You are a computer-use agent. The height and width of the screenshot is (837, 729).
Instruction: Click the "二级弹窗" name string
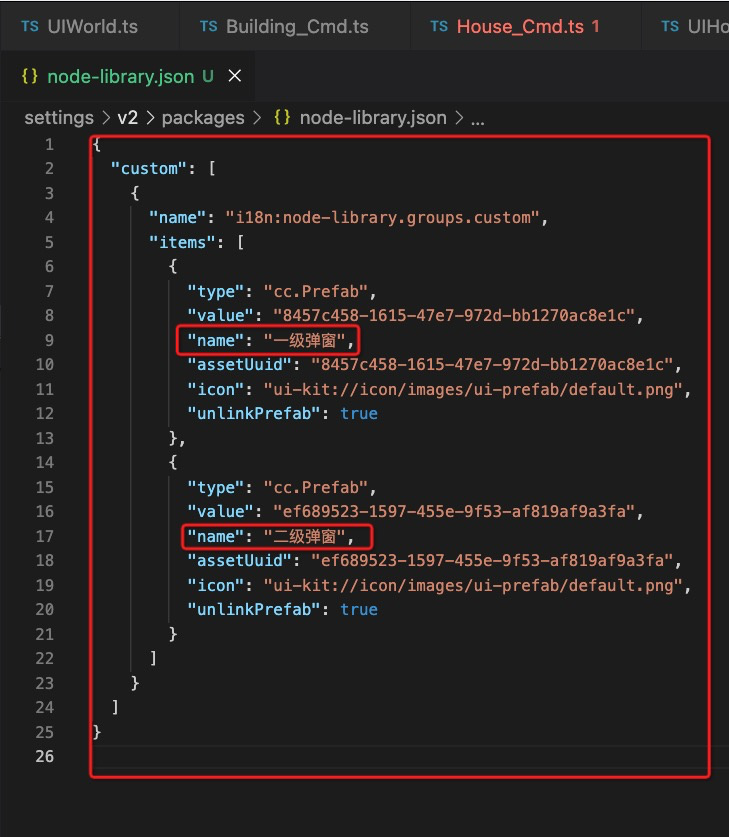305,536
